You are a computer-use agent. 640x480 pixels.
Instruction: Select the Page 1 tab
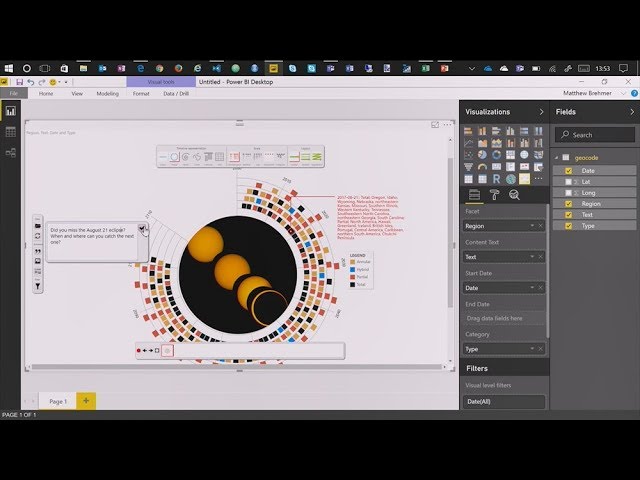pos(58,401)
